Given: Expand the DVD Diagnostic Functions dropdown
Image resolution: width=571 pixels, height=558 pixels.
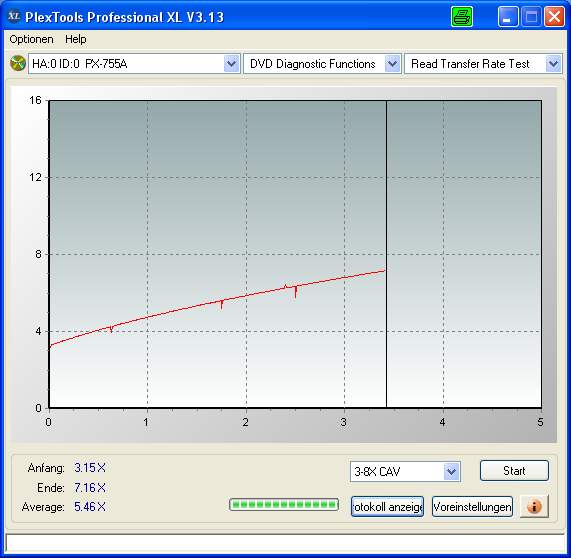Looking at the screenshot, I should tap(393, 64).
